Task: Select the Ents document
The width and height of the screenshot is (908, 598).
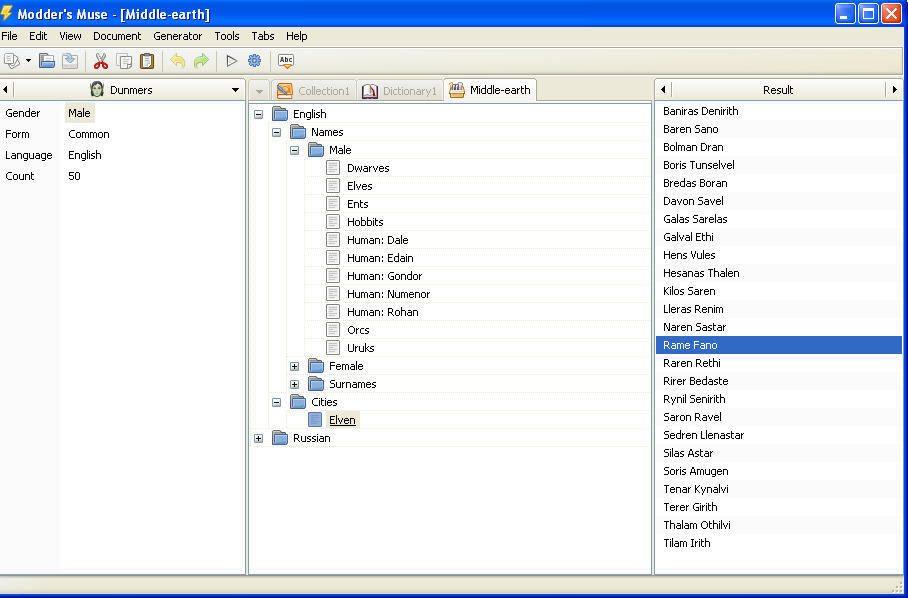Action: click(357, 204)
